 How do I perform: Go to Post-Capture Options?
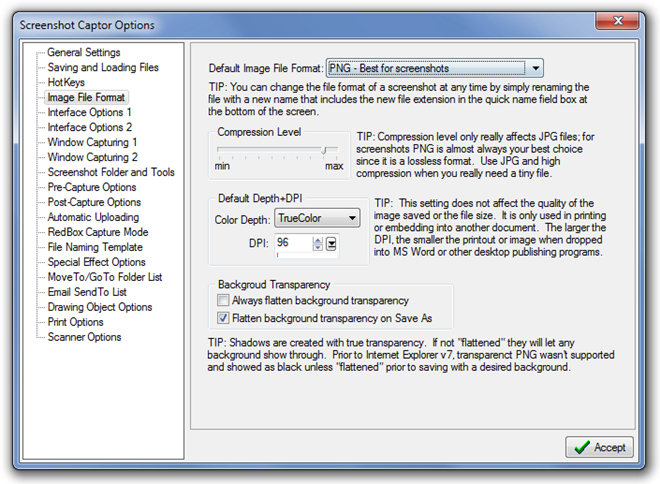click(x=94, y=202)
